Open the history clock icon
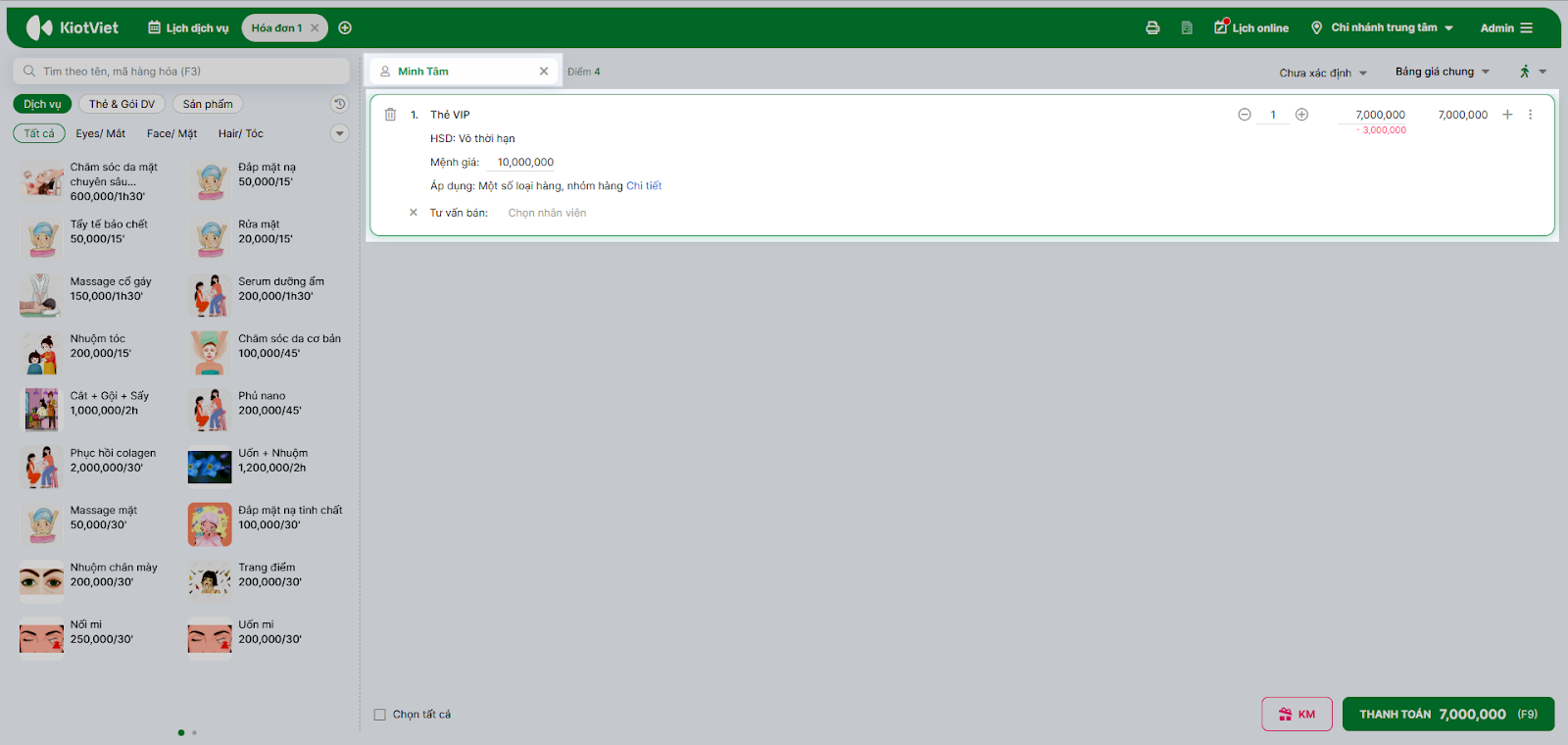The height and width of the screenshot is (745, 1568). click(x=339, y=104)
